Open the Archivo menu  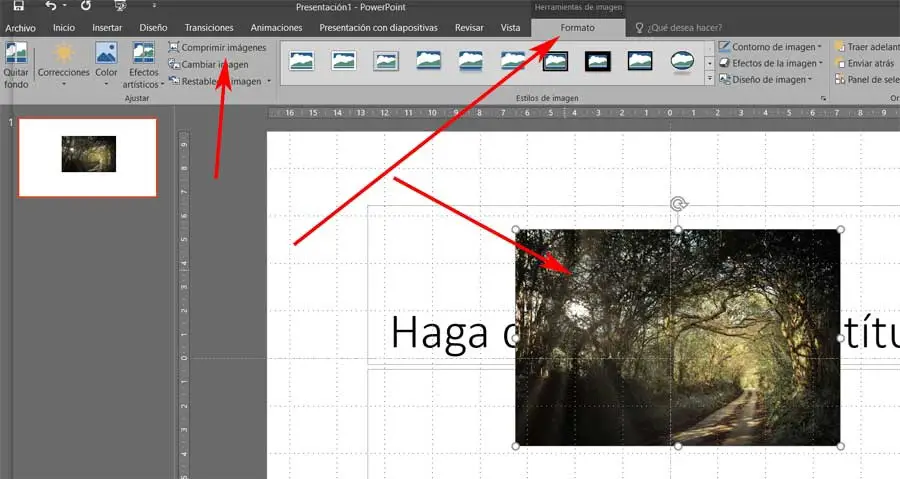(20, 28)
